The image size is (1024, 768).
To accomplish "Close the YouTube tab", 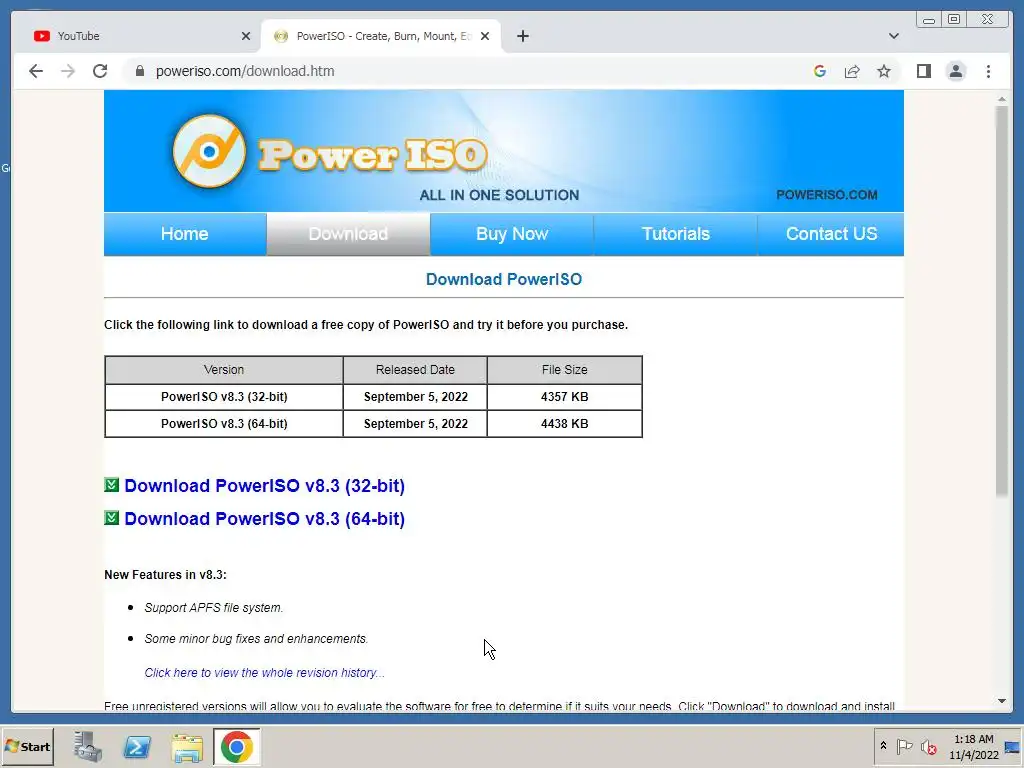I will pyautogui.click(x=246, y=36).
